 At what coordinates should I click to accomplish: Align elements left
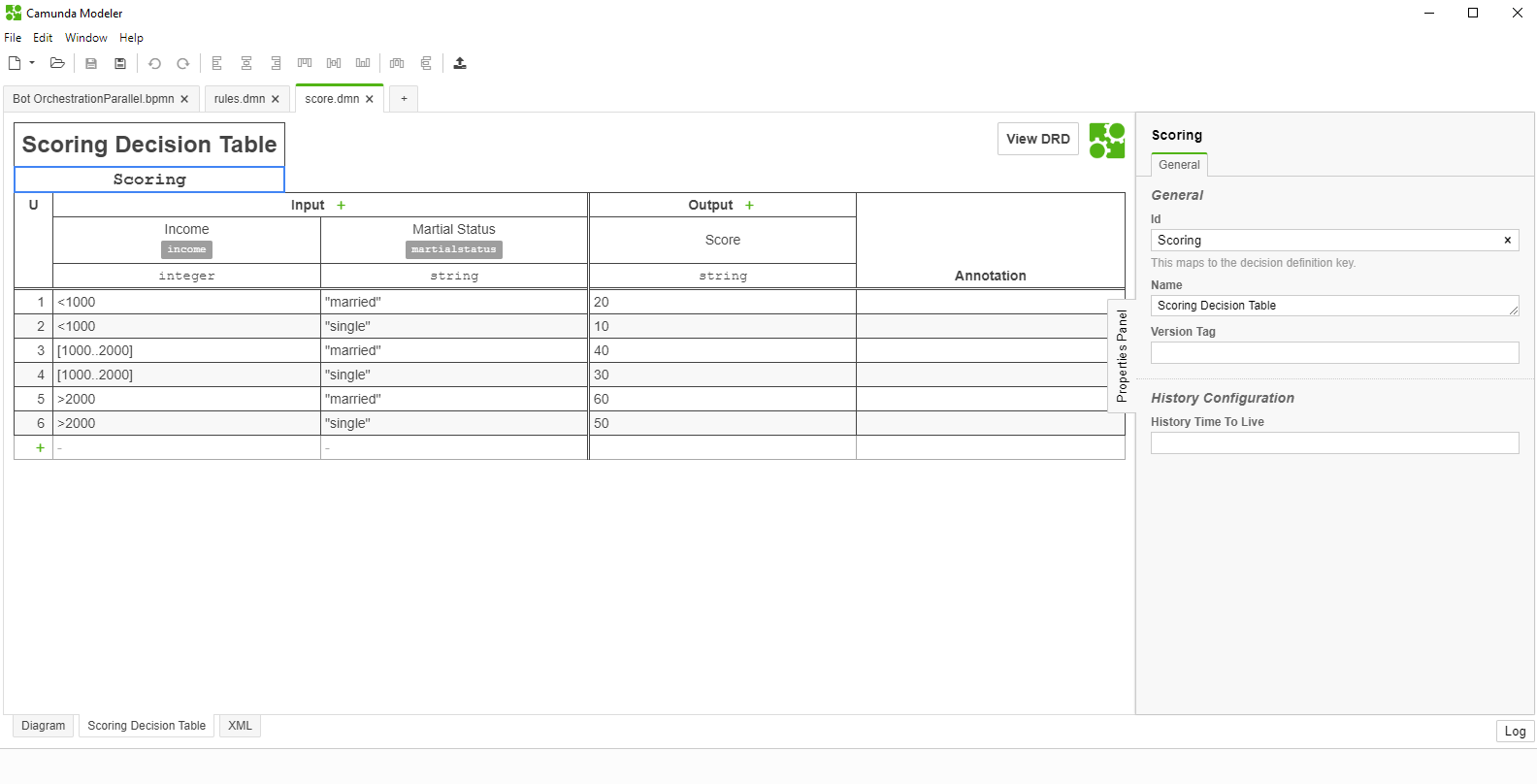pyautogui.click(x=217, y=63)
